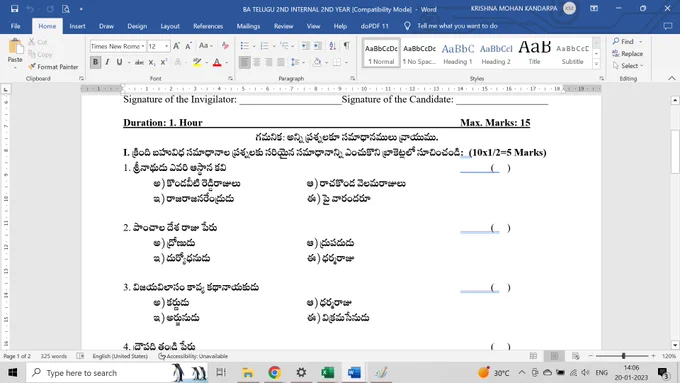This screenshot has width=680, height=383.
Task: Expand the bullets list dropdown
Action: coord(254,46)
